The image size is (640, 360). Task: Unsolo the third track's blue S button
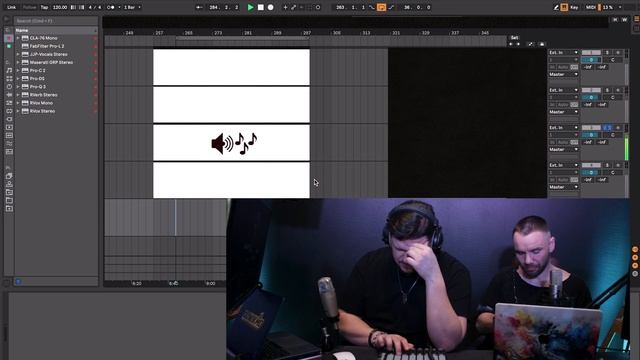click(x=607, y=128)
